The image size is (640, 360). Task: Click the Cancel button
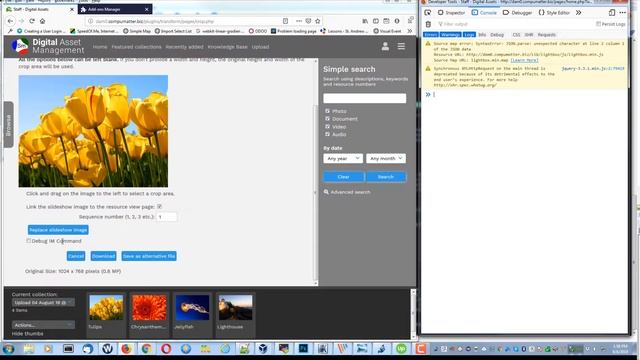(76, 256)
